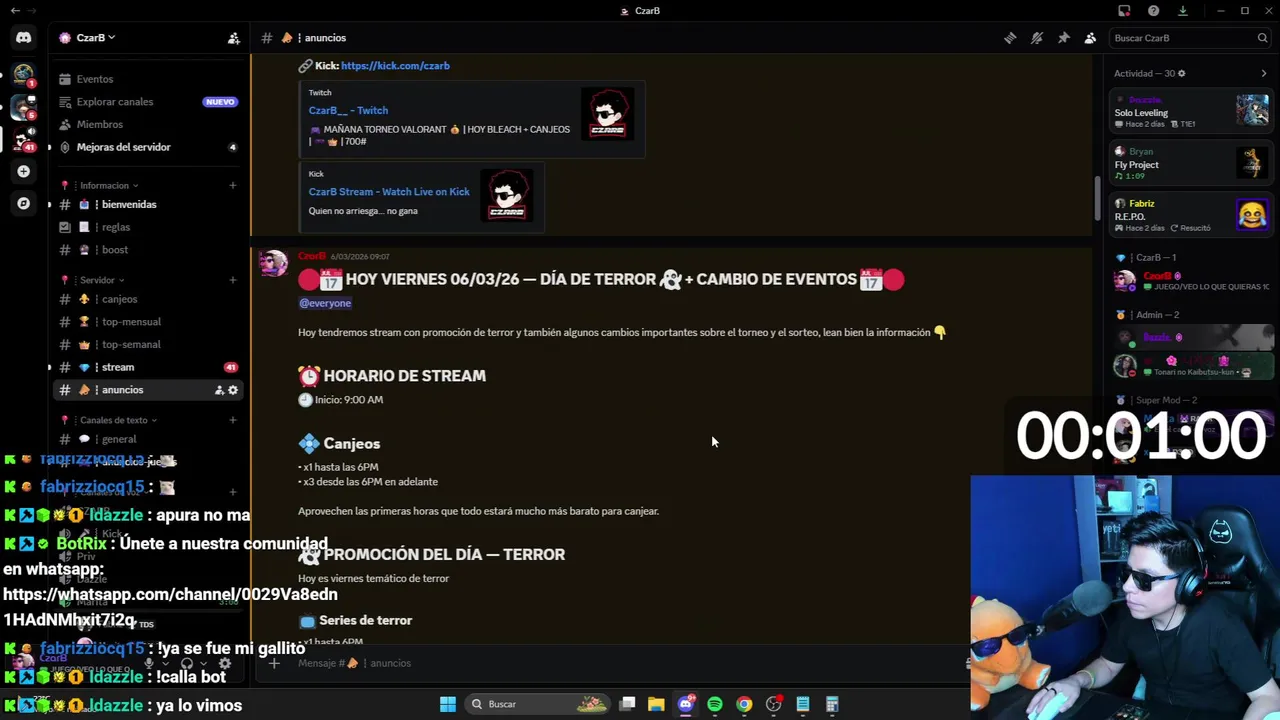The image size is (1280, 720).
Task: Open Explorar canales
Action: tap(148, 102)
